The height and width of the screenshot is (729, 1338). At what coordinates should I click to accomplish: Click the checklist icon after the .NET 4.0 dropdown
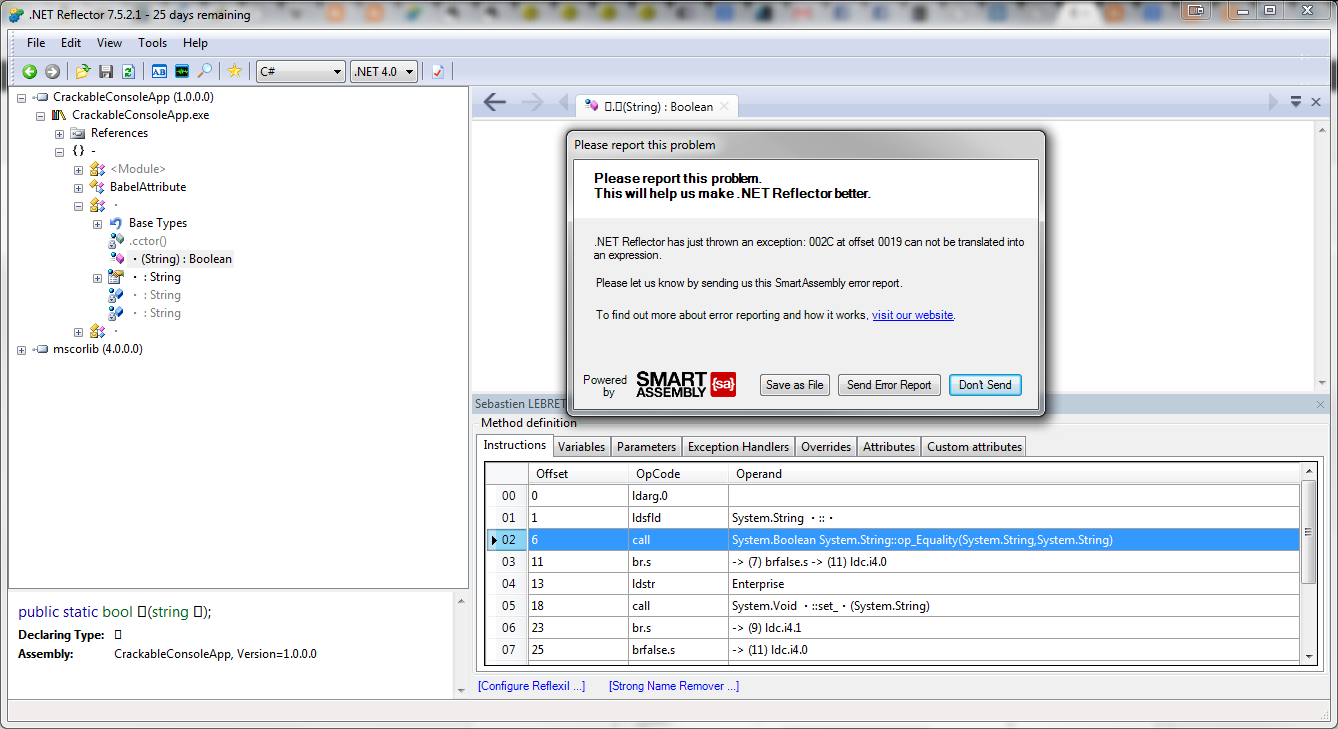(438, 71)
